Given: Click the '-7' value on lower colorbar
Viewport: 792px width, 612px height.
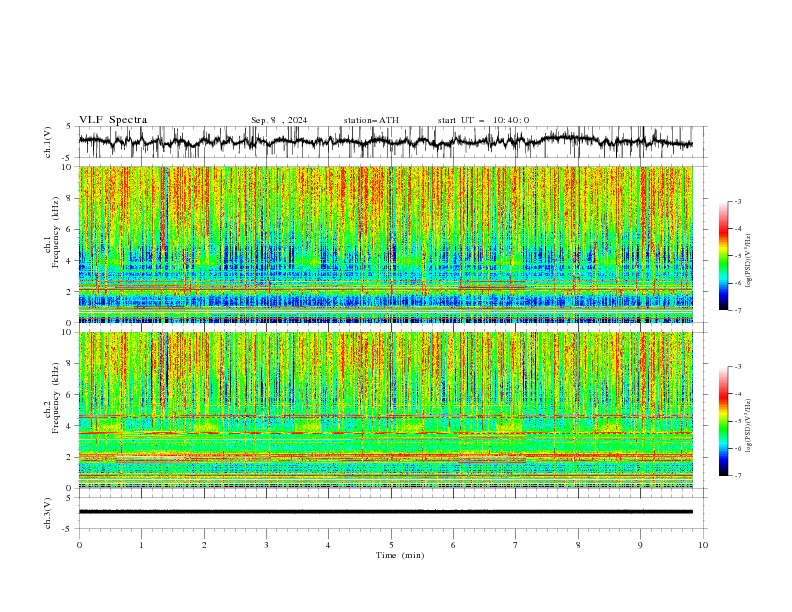Looking at the screenshot, I should pyautogui.click(x=738, y=476).
